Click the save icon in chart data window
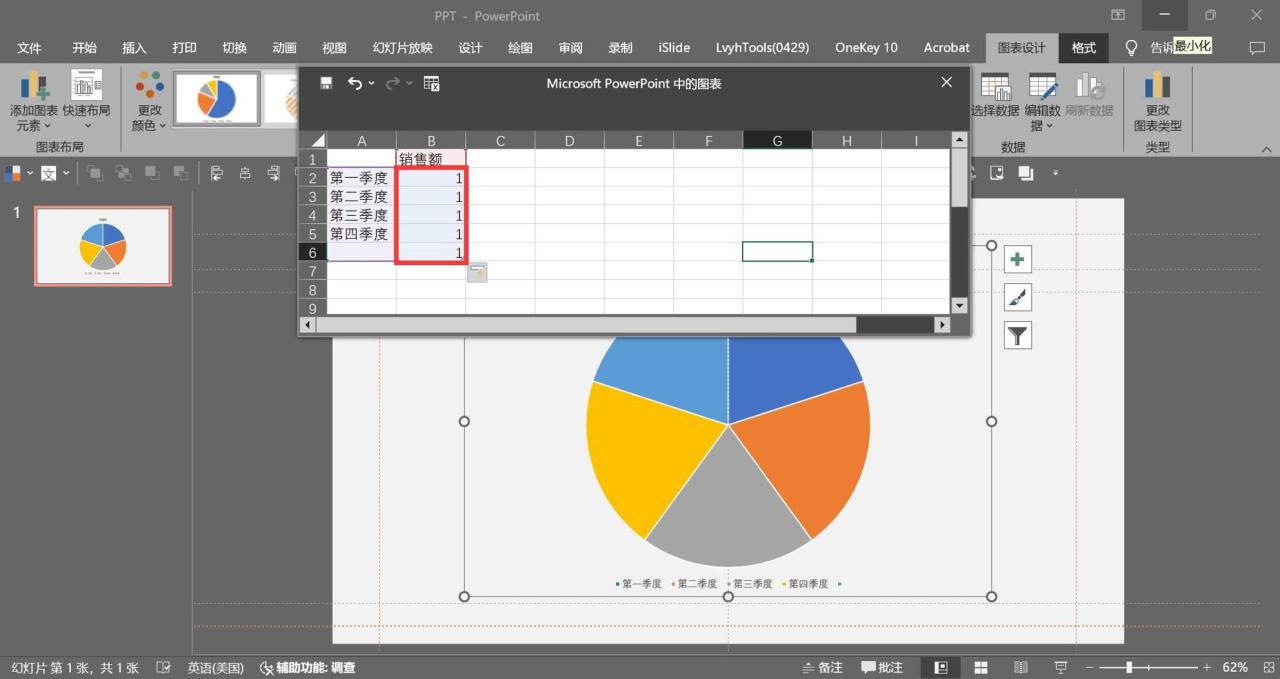This screenshot has width=1280, height=679. [x=326, y=84]
